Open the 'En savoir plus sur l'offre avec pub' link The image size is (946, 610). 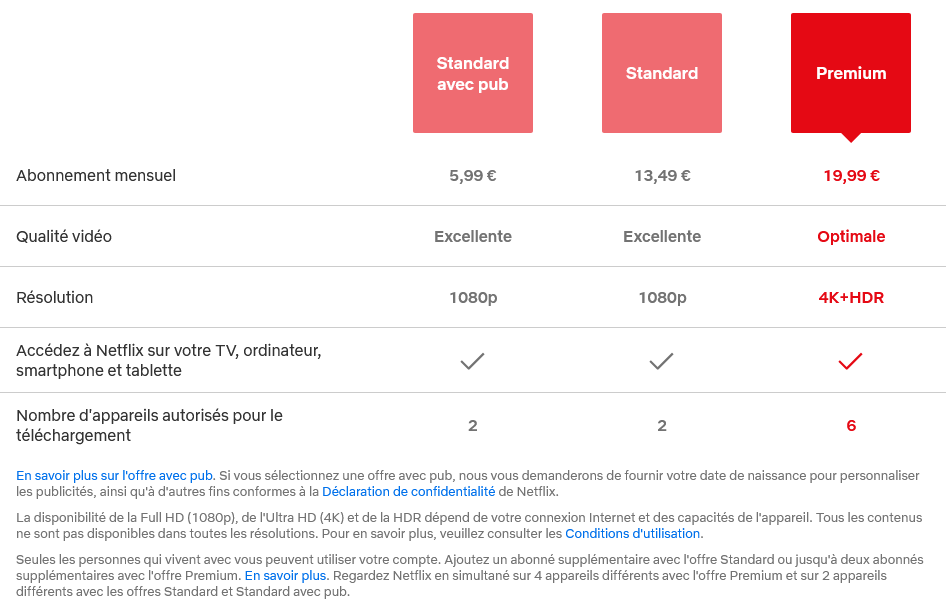click(x=114, y=476)
